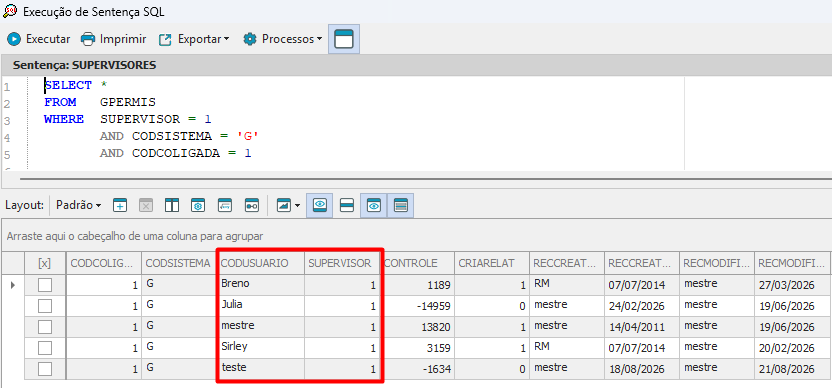Open the Exportar dropdown menu

194,39
